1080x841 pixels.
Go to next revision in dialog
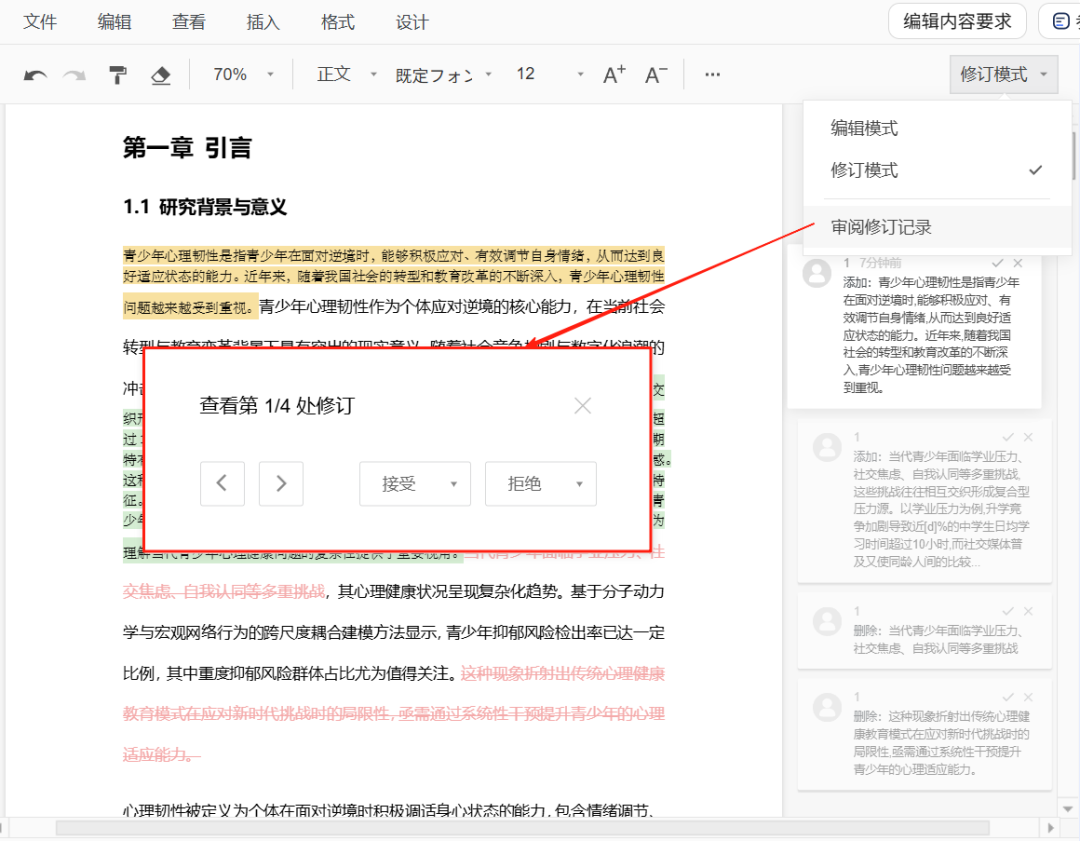click(281, 484)
